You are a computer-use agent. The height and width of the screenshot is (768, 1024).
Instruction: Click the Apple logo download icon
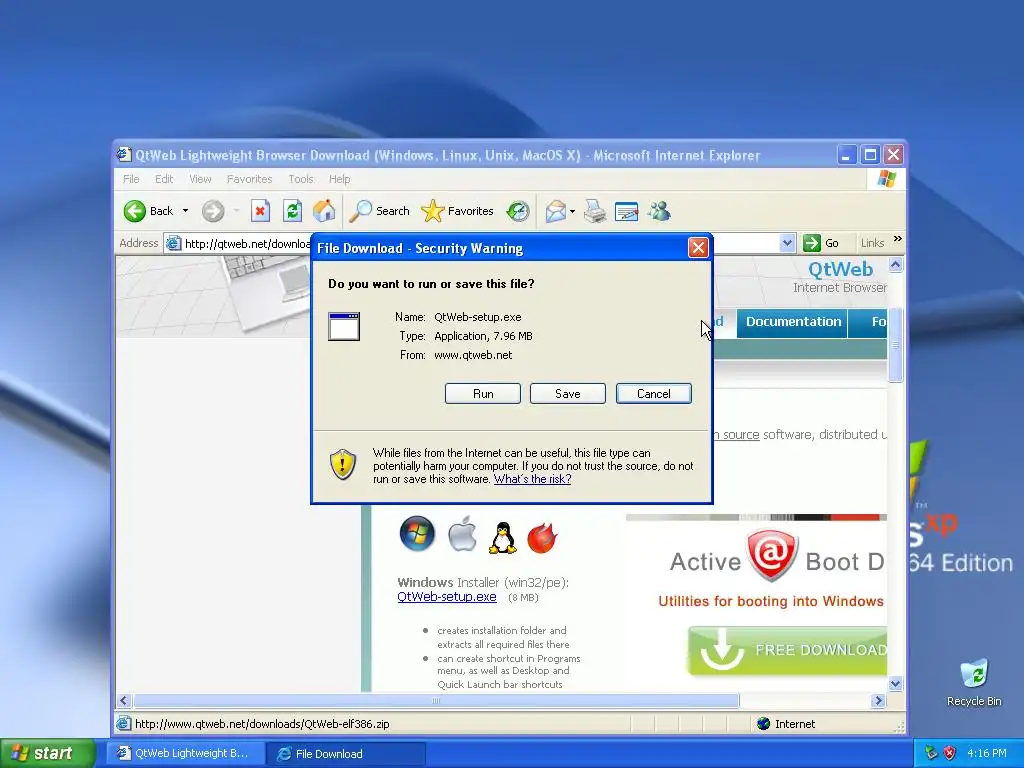[462, 534]
